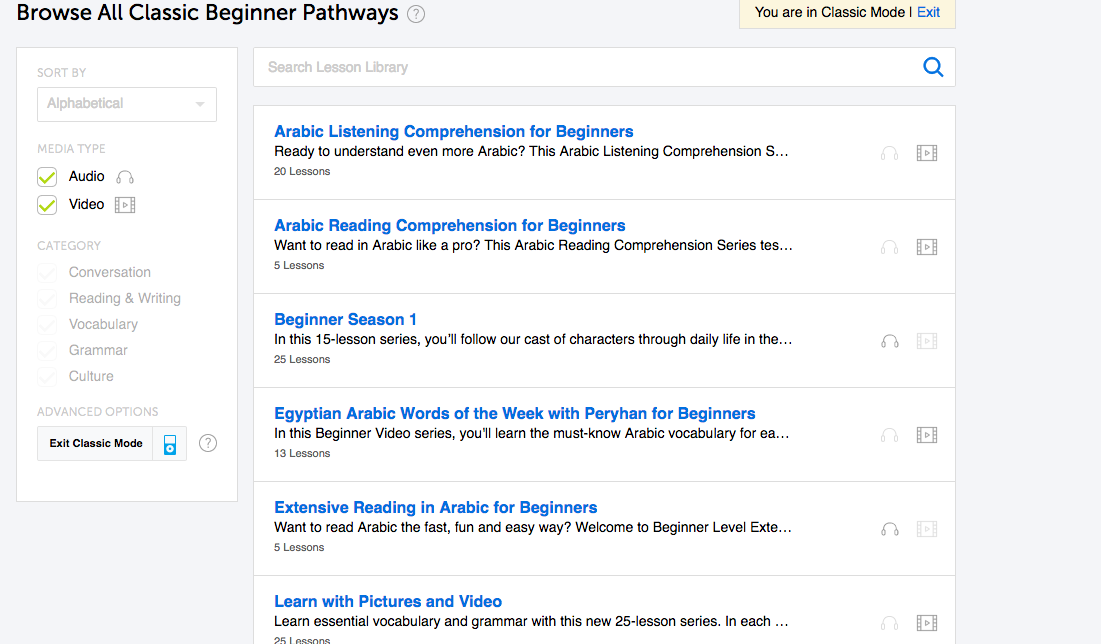Click video icon for Egyptian Arabic Words of the Week
Viewport: 1101px width, 644px height.
pyautogui.click(x=926, y=435)
